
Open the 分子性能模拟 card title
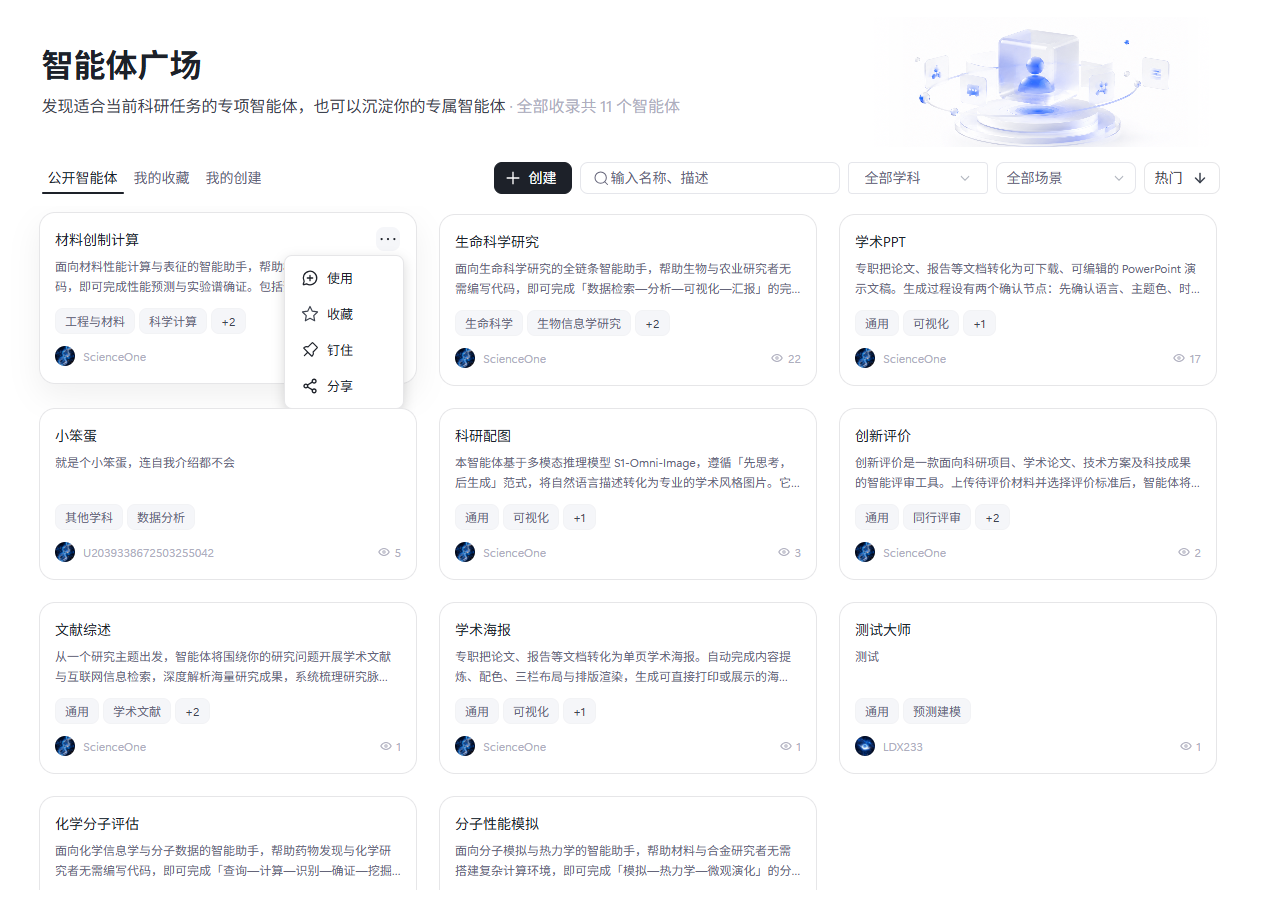click(497, 824)
